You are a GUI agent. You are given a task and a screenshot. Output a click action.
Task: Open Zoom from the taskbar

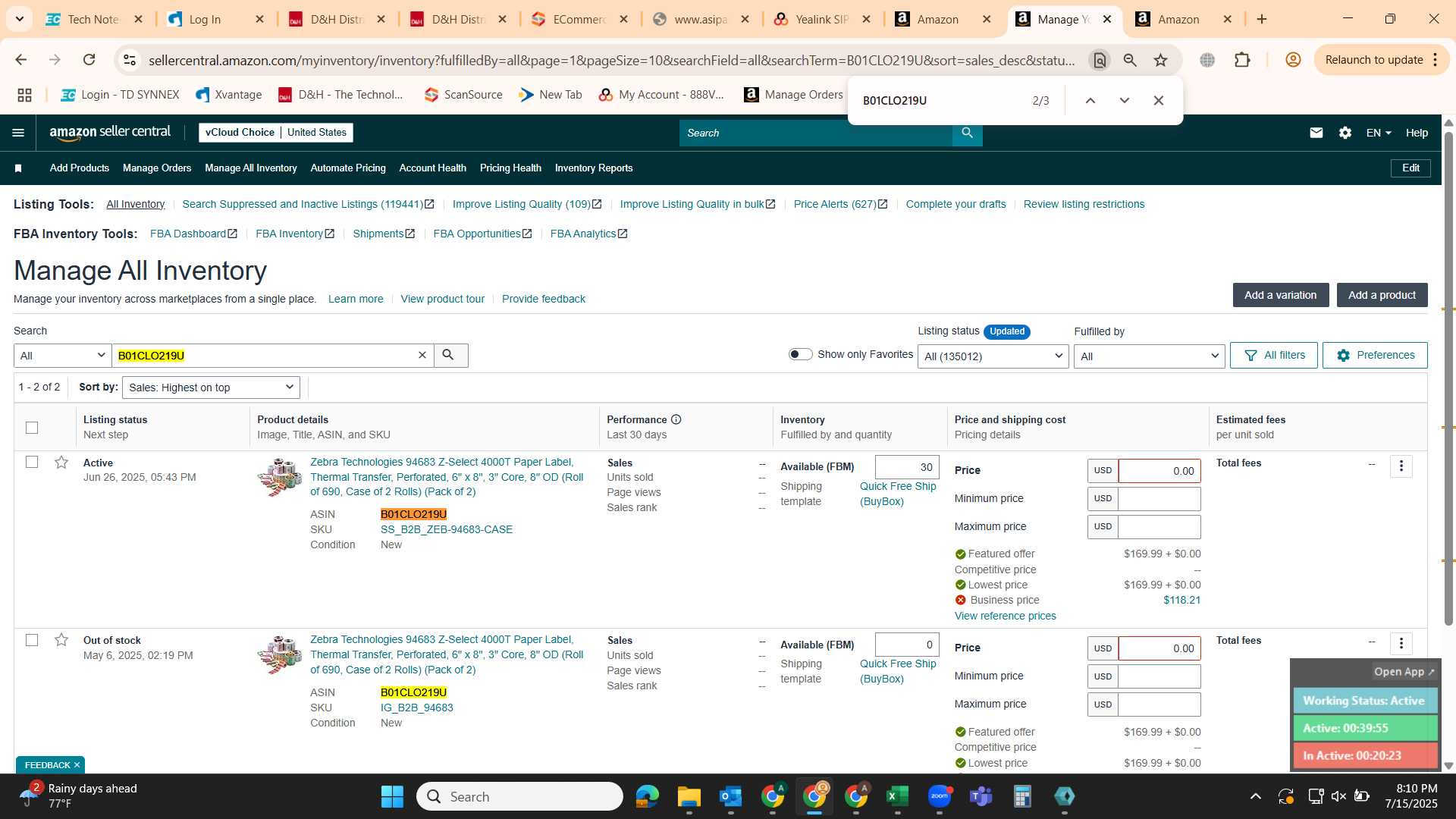pos(939,796)
